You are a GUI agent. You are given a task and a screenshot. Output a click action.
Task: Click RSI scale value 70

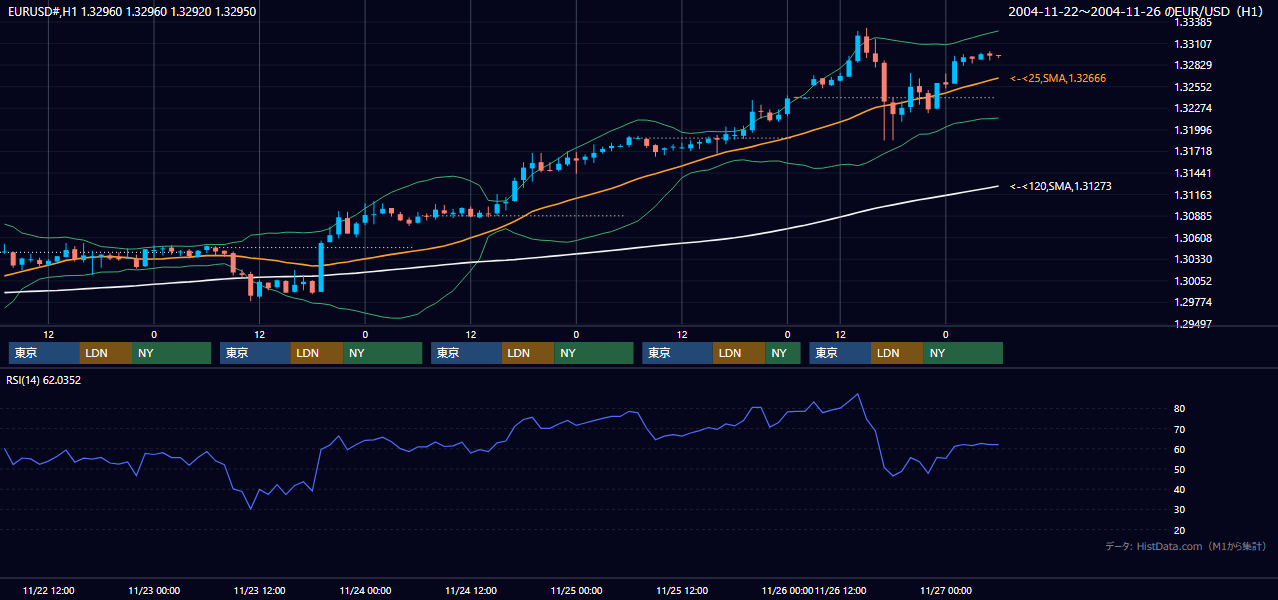coord(1180,429)
